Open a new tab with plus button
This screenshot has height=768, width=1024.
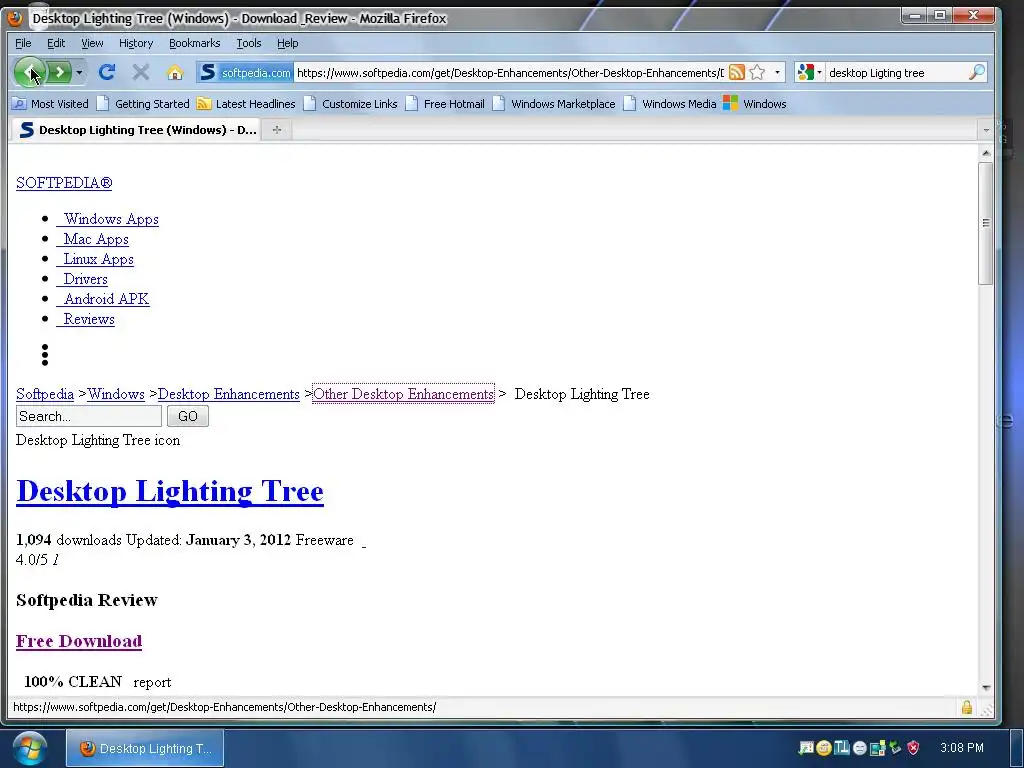(x=277, y=130)
